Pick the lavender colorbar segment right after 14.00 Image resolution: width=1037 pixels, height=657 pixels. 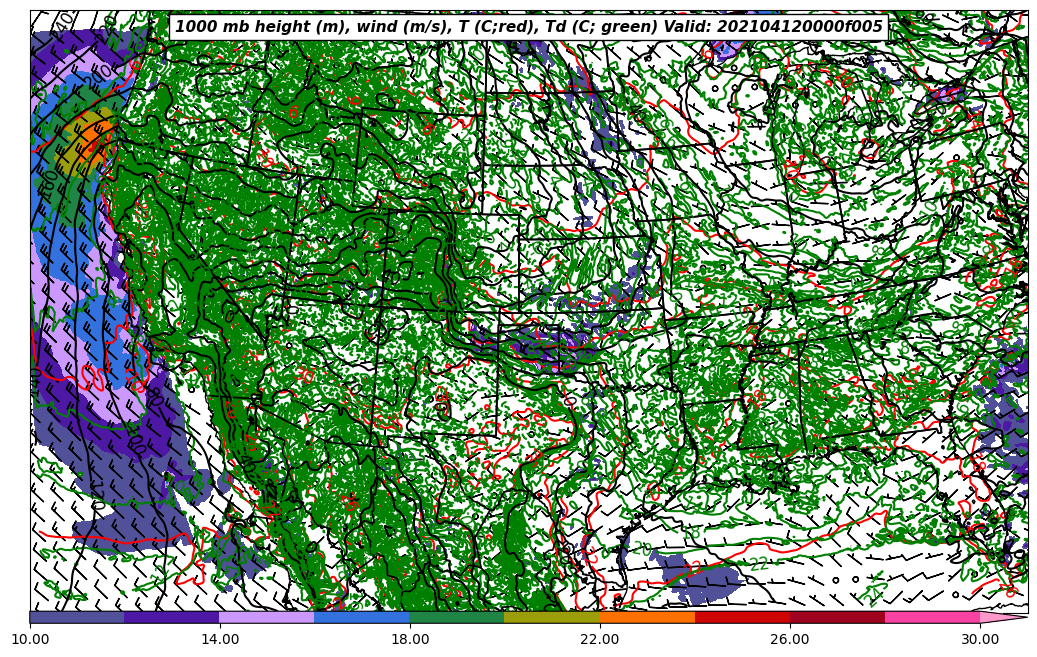pyautogui.click(x=267, y=617)
